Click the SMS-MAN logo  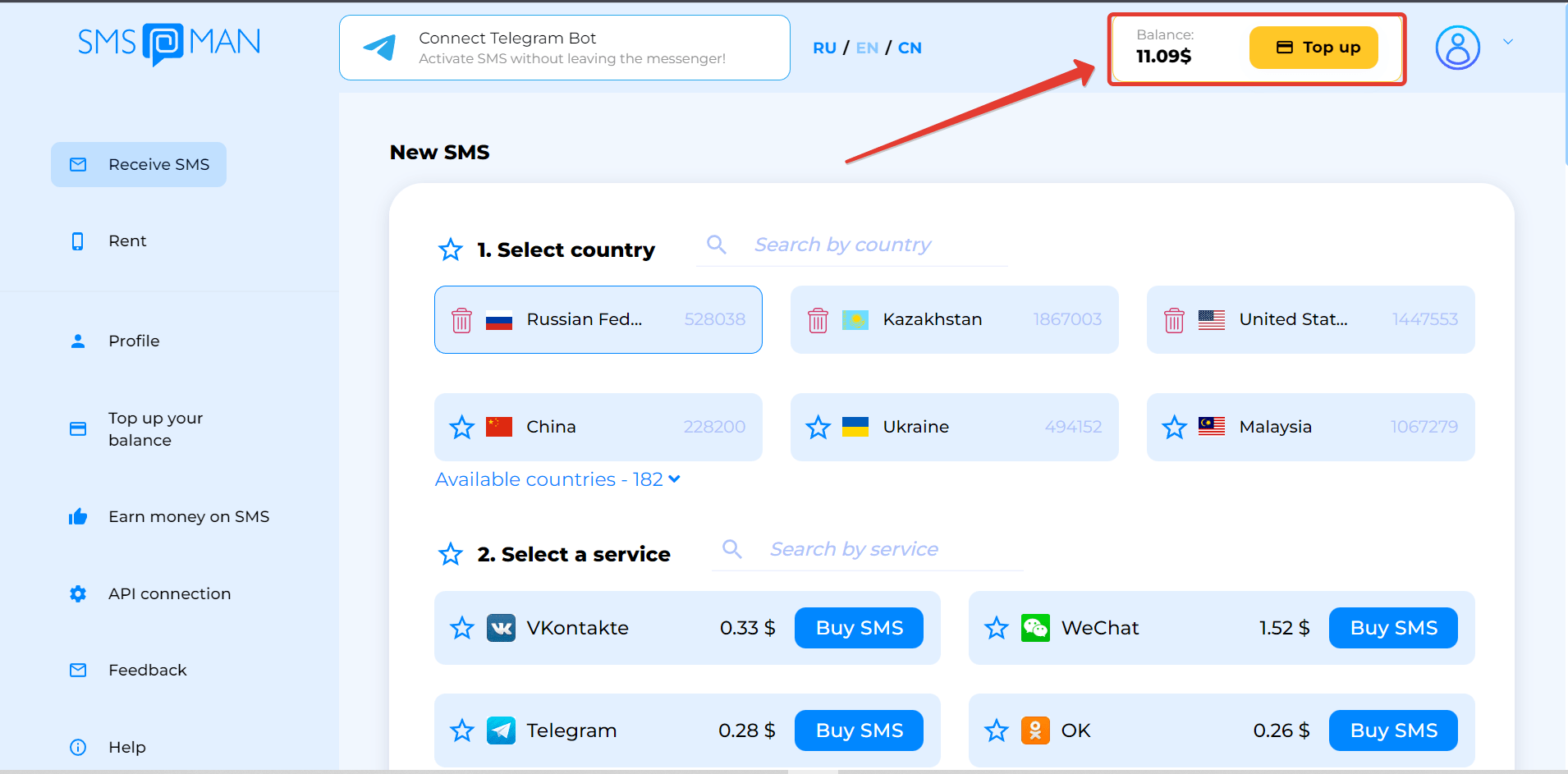(x=169, y=44)
